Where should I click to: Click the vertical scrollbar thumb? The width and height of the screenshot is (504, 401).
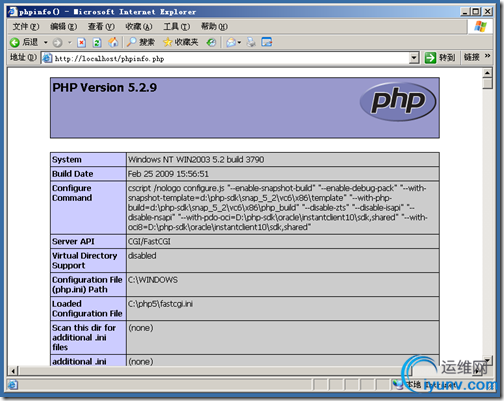(x=487, y=83)
